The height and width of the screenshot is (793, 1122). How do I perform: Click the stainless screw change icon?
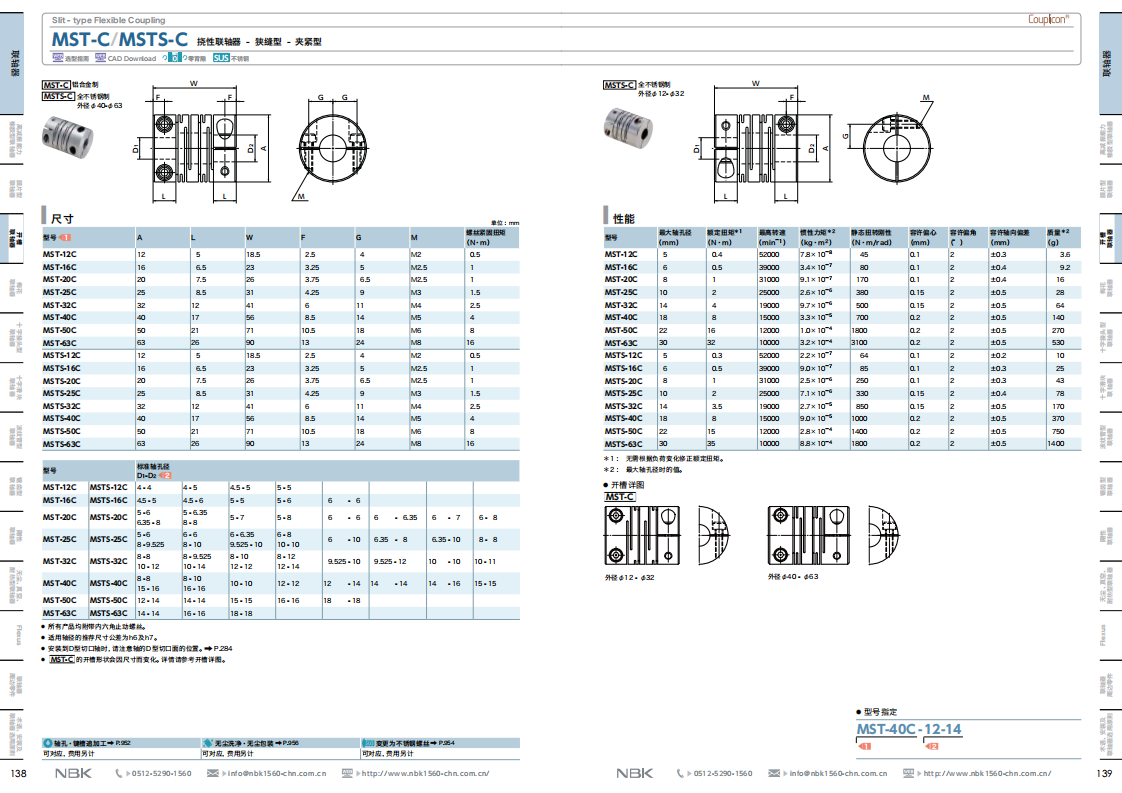tap(368, 743)
